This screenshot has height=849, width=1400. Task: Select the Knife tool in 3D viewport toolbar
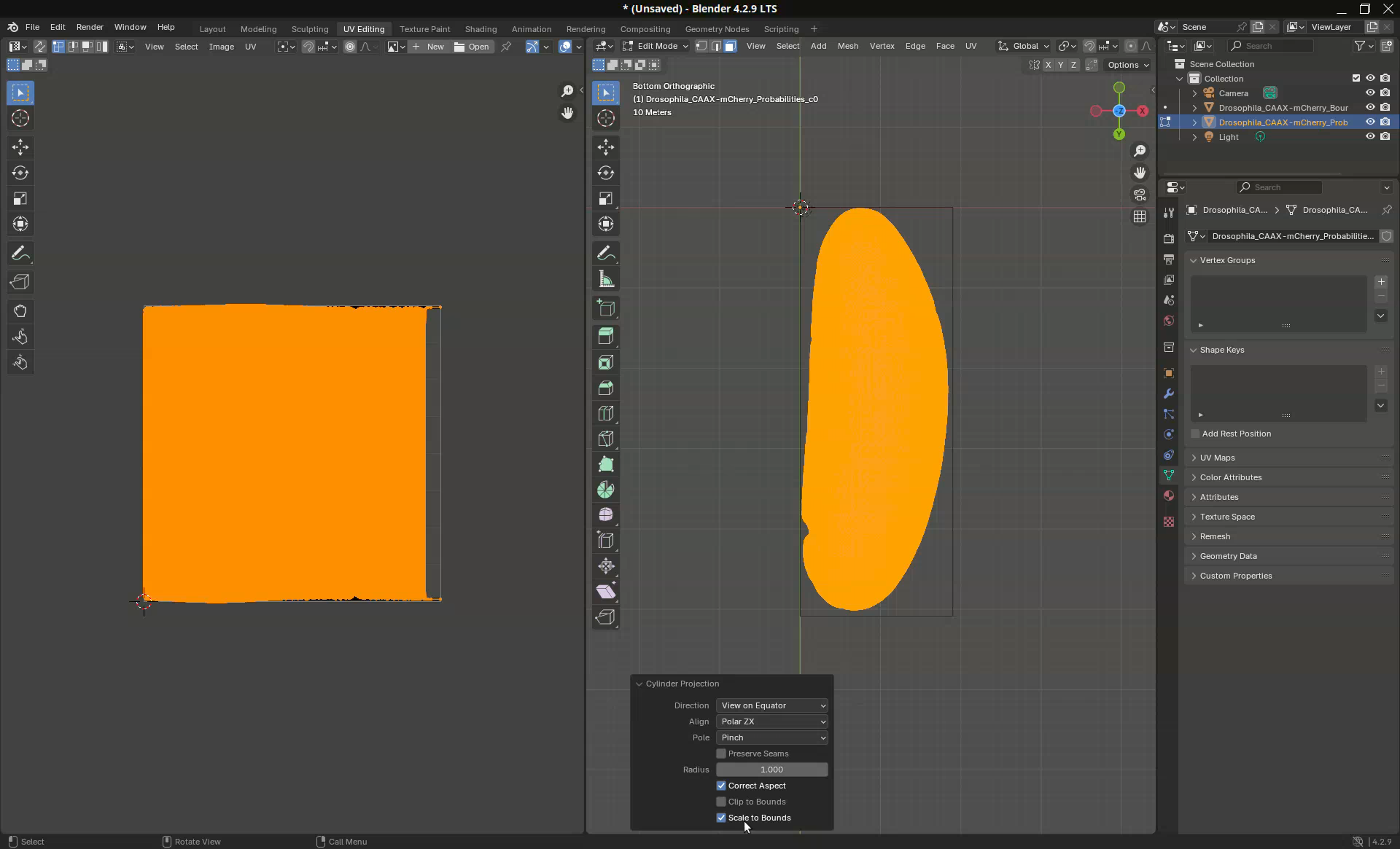pos(605,439)
